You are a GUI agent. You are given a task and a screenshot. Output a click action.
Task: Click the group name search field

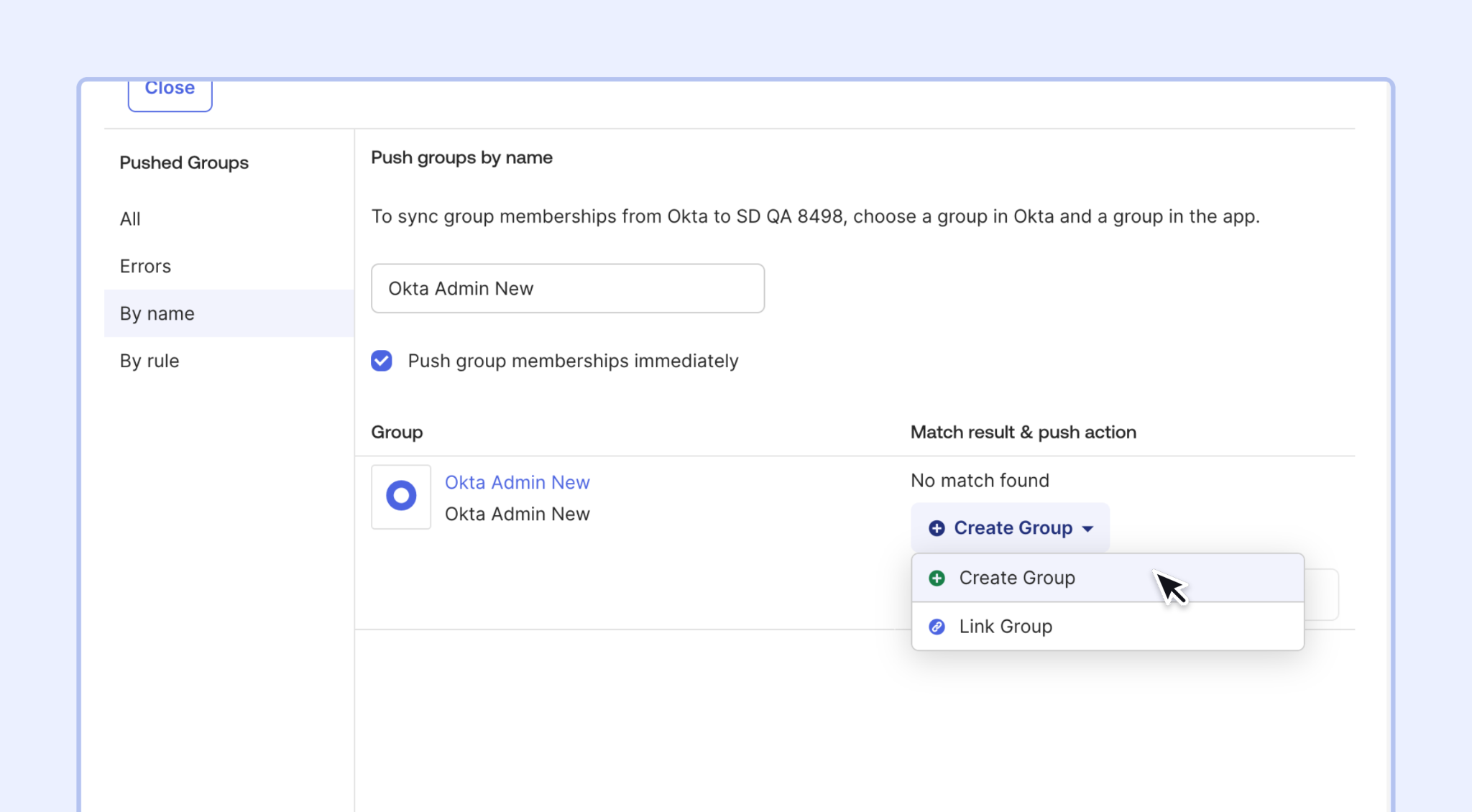568,288
